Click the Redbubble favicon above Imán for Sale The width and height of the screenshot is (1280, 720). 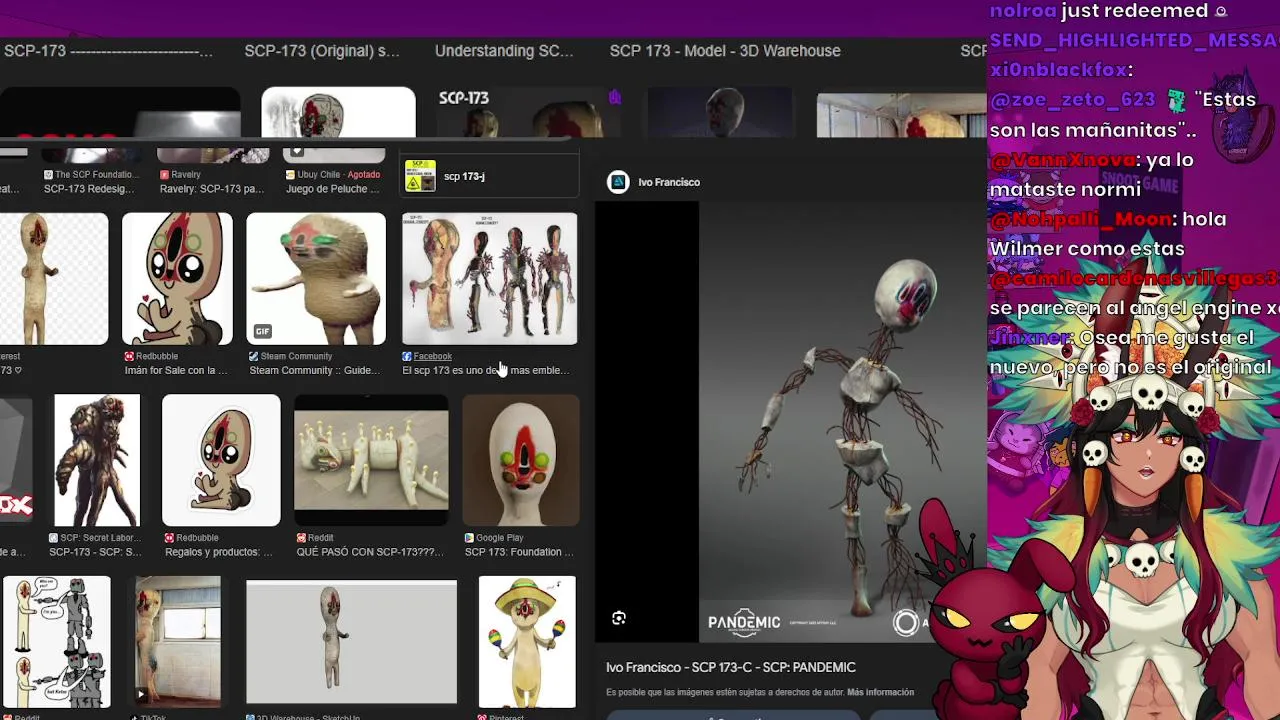129,356
